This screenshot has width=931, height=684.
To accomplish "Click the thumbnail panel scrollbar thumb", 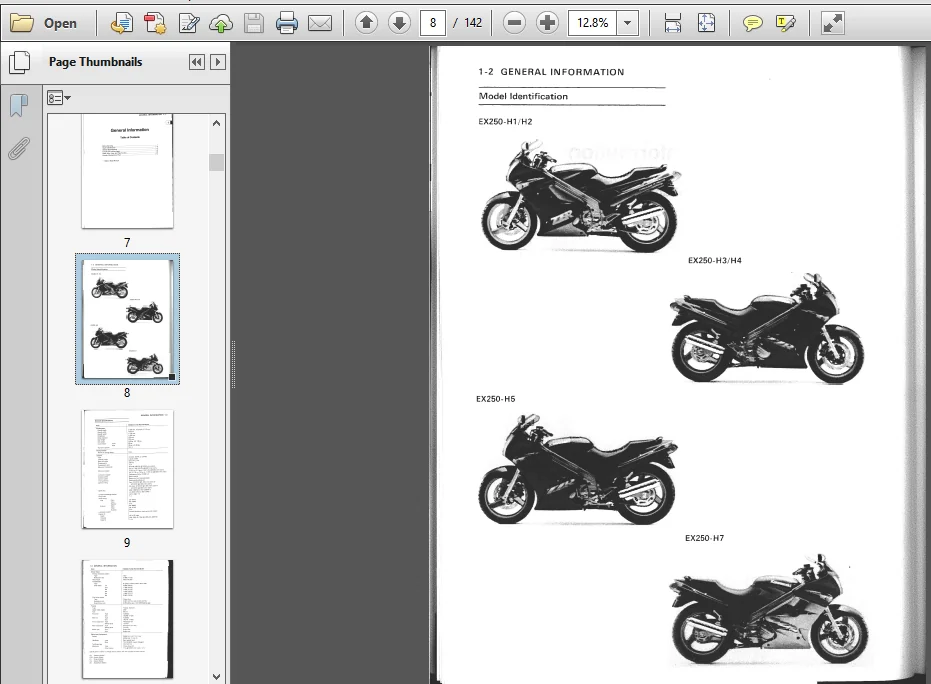I will (x=217, y=162).
